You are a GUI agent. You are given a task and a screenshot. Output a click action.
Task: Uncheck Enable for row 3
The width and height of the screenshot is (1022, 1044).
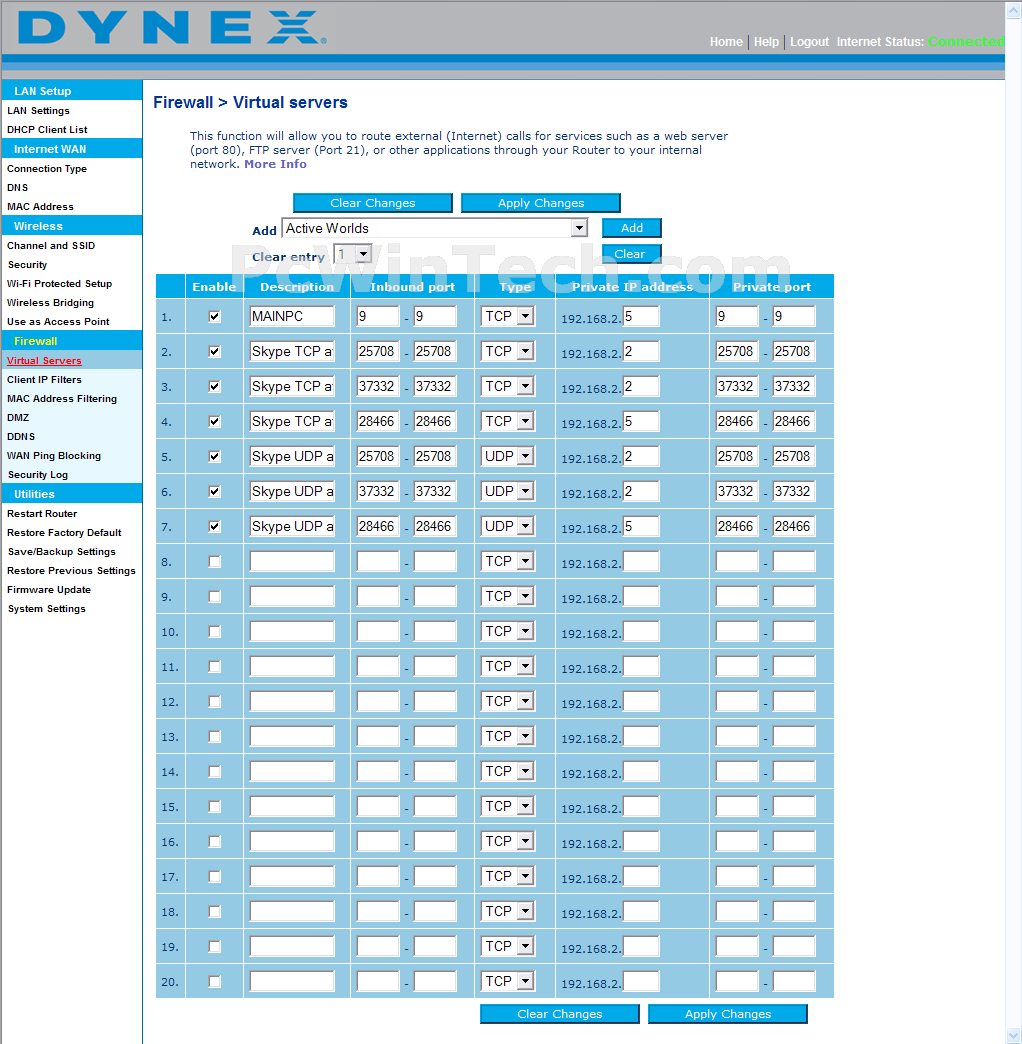coord(214,386)
